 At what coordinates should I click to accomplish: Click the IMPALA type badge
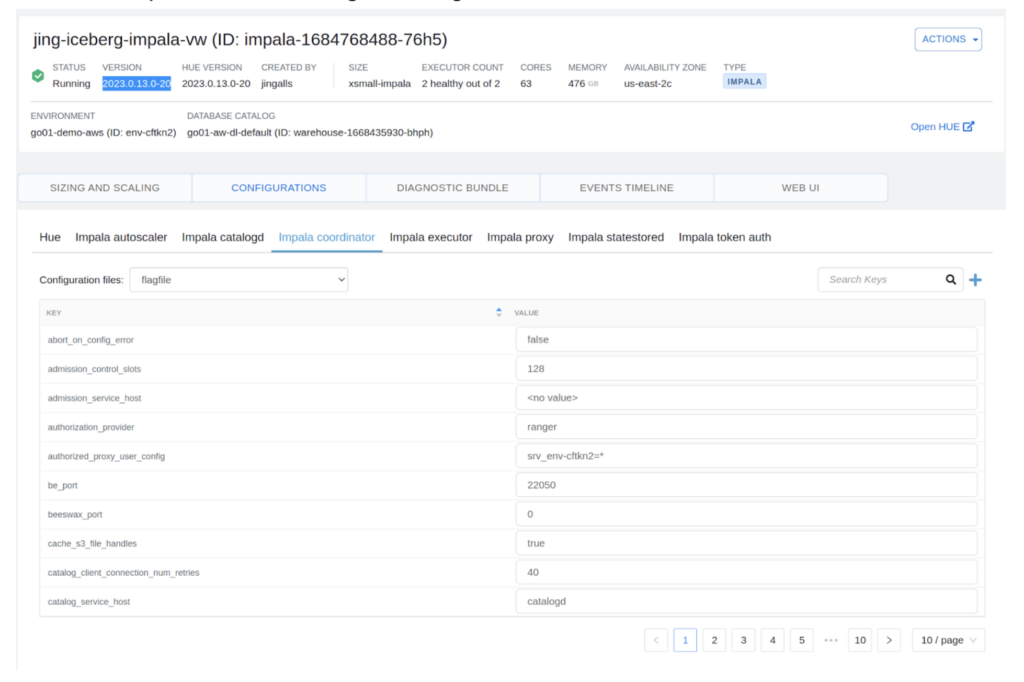[744, 83]
